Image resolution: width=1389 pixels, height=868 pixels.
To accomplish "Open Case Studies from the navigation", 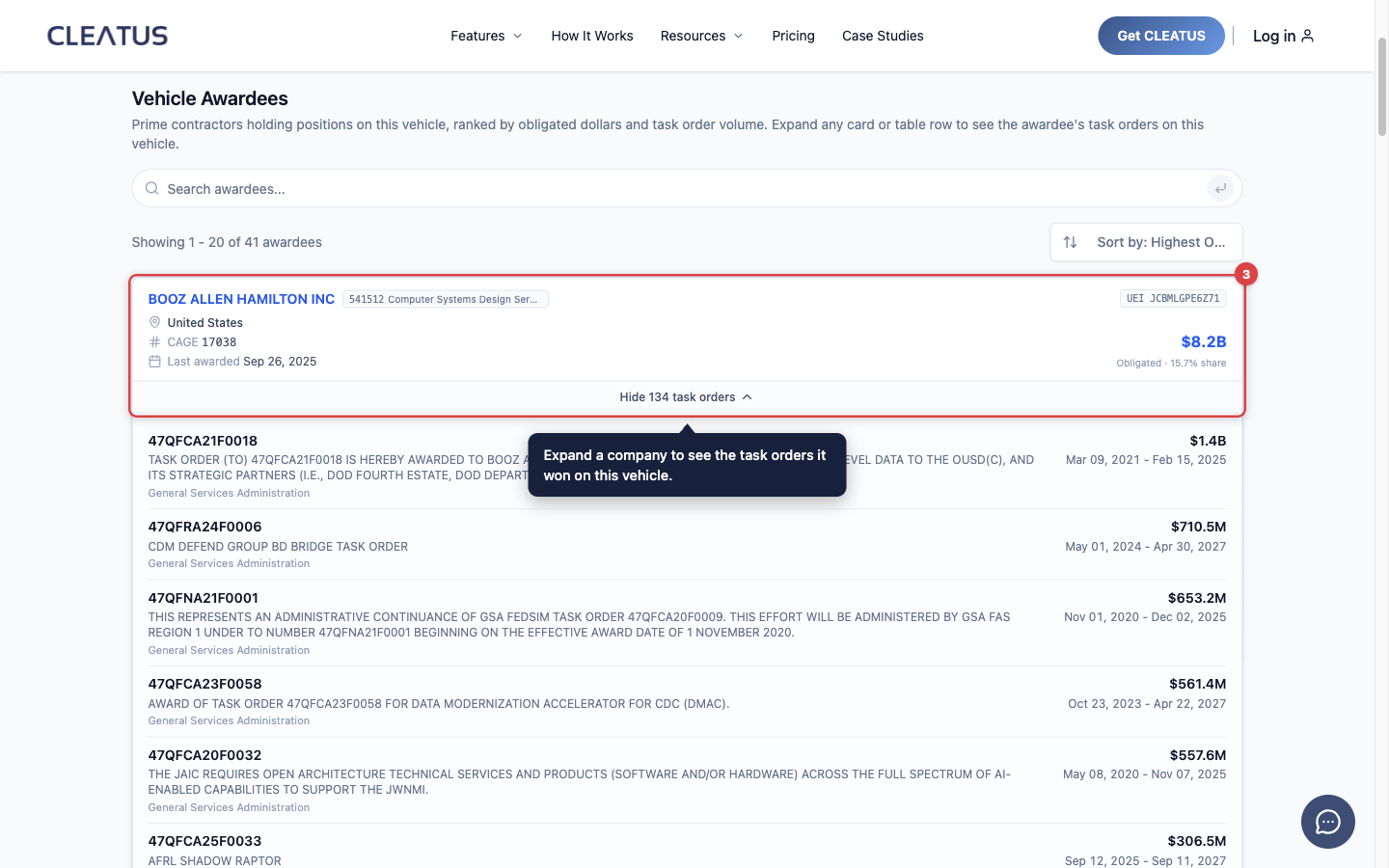I will click(883, 36).
